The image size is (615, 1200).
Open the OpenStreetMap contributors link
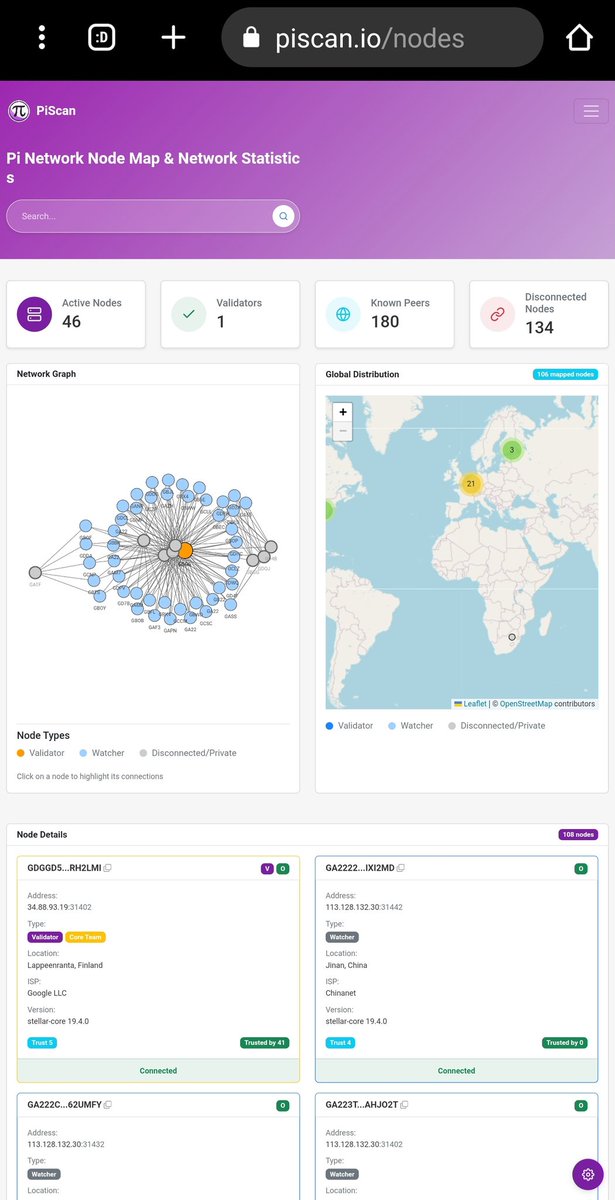[x=525, y=704]
